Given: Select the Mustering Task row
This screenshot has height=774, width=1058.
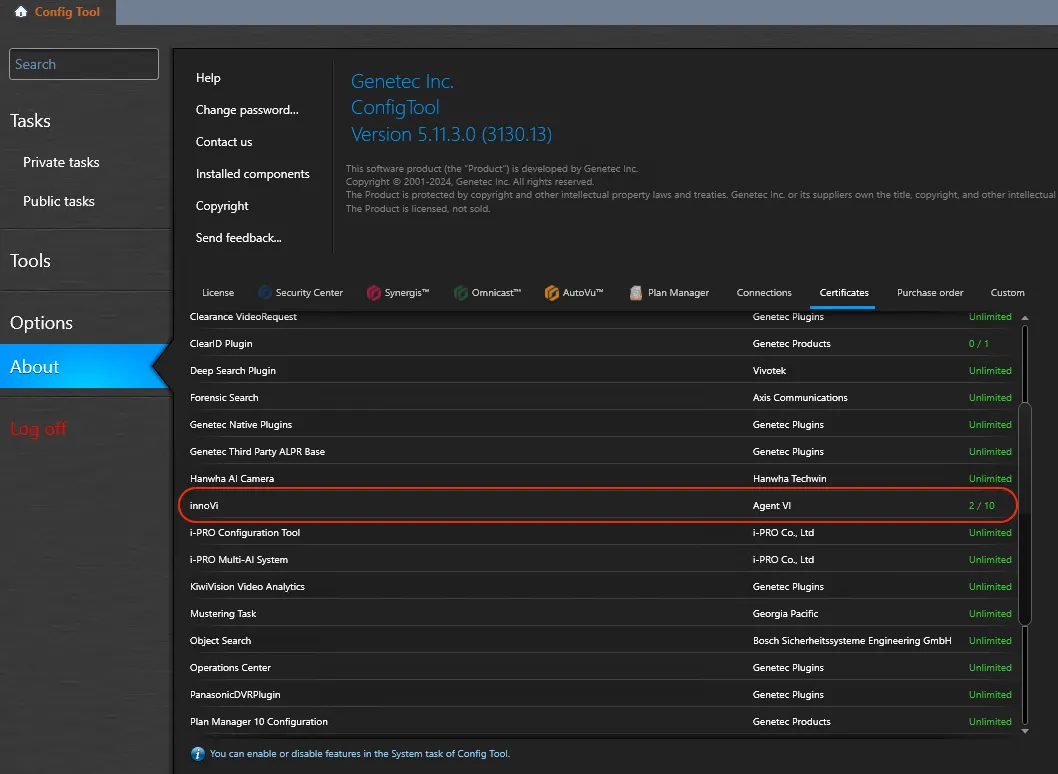Looking at the screenshot, I should click(601, 613).
